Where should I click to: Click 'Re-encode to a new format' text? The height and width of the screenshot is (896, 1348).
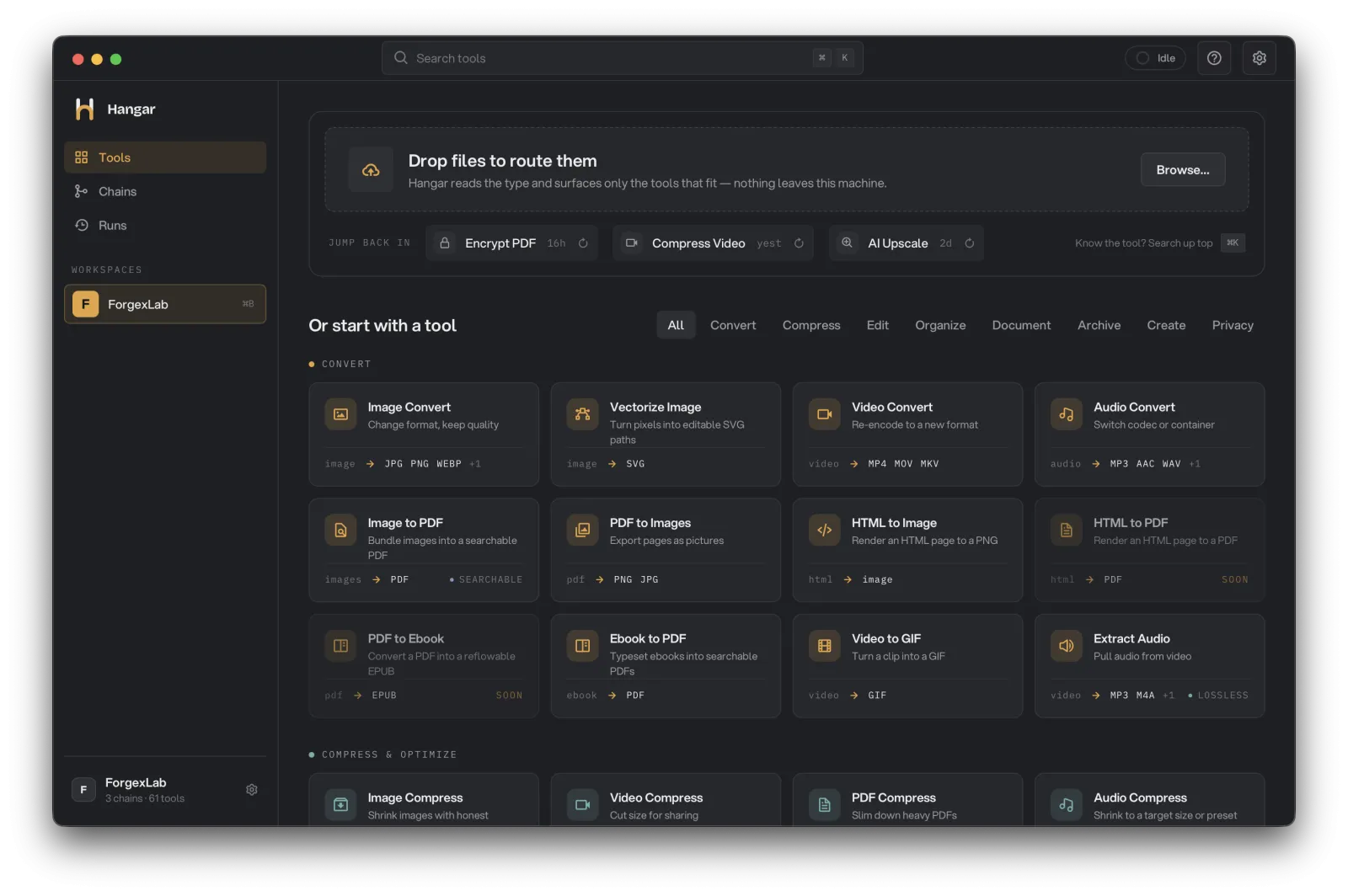(915, 425)
